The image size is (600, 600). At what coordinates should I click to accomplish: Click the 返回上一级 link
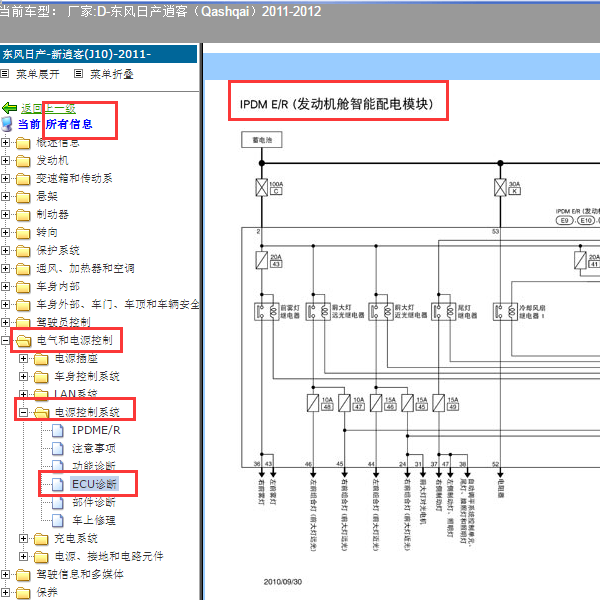[49, 109]
